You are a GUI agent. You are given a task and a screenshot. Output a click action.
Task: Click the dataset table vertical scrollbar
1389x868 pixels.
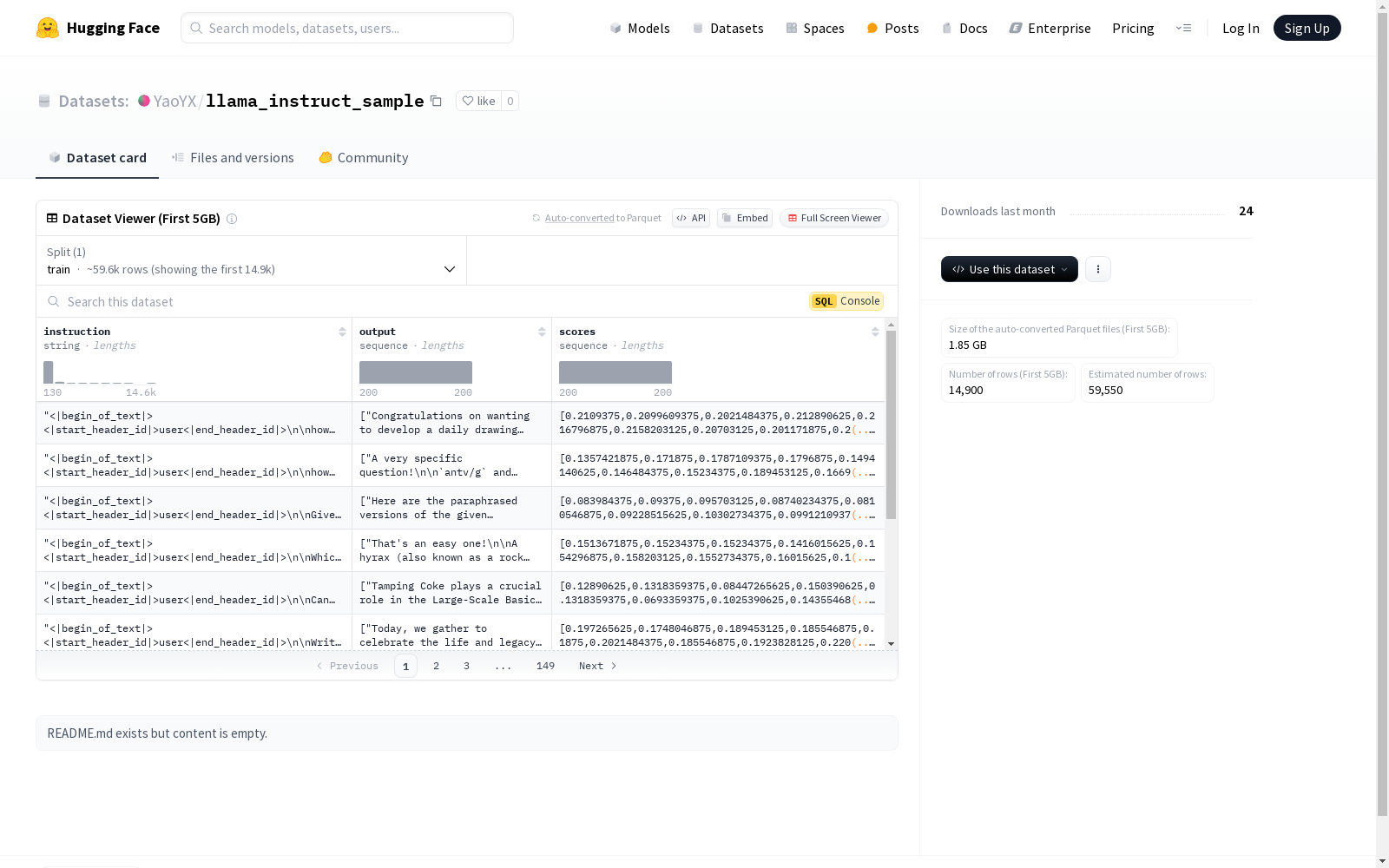coord(891,425)
